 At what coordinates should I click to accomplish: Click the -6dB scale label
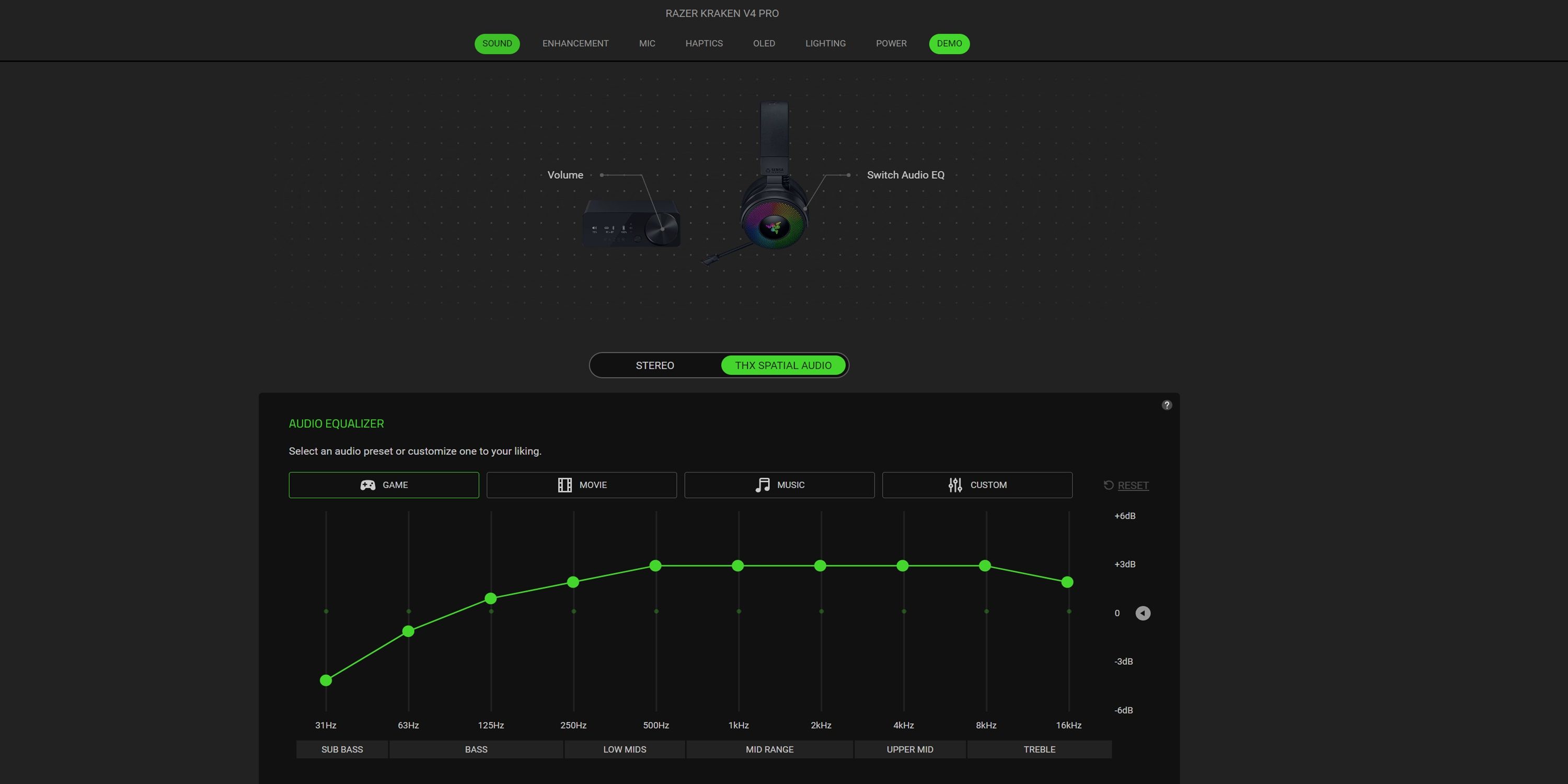coord(1124,710)
